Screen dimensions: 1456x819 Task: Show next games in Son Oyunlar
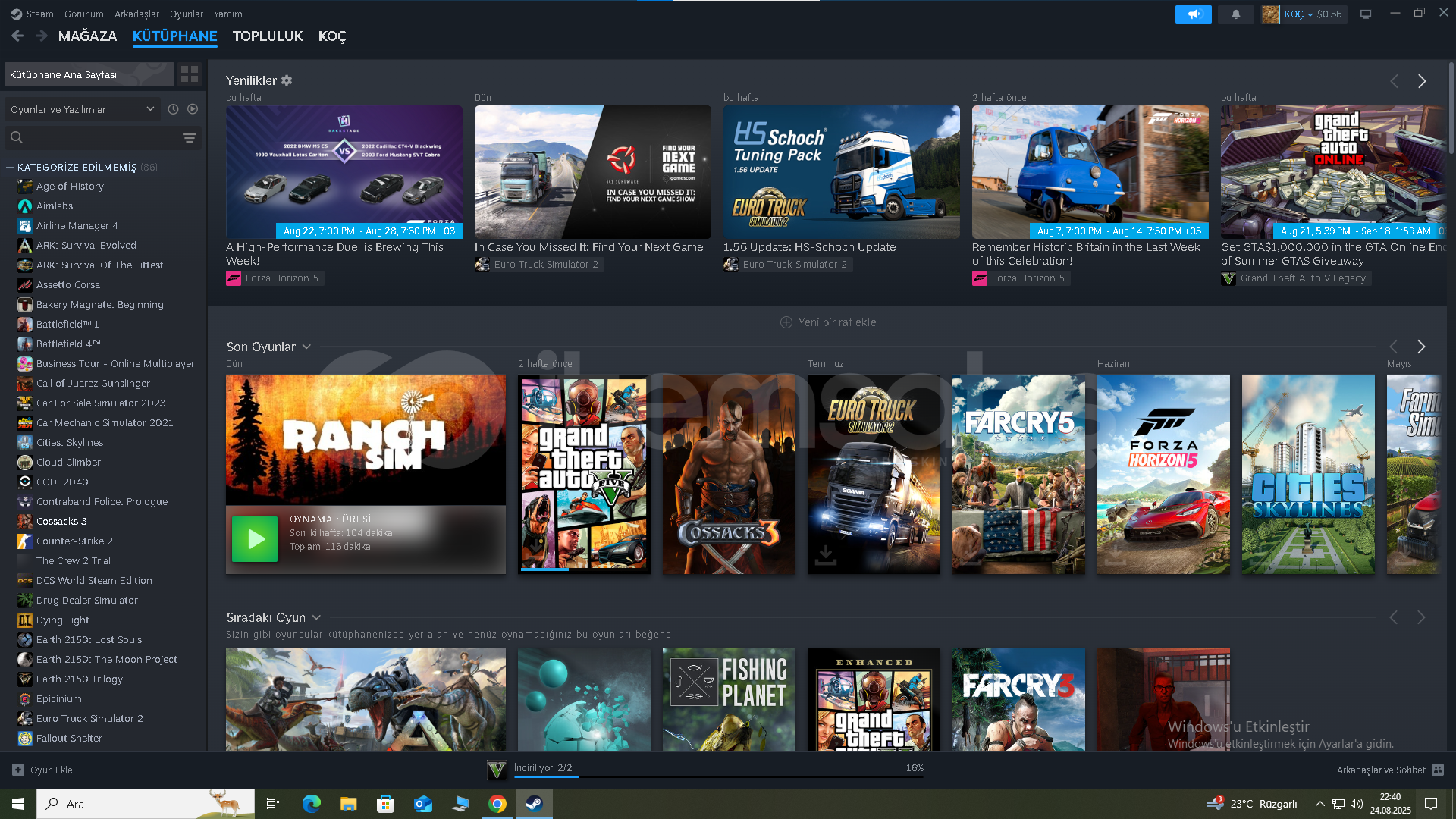tap(1421, 347)
